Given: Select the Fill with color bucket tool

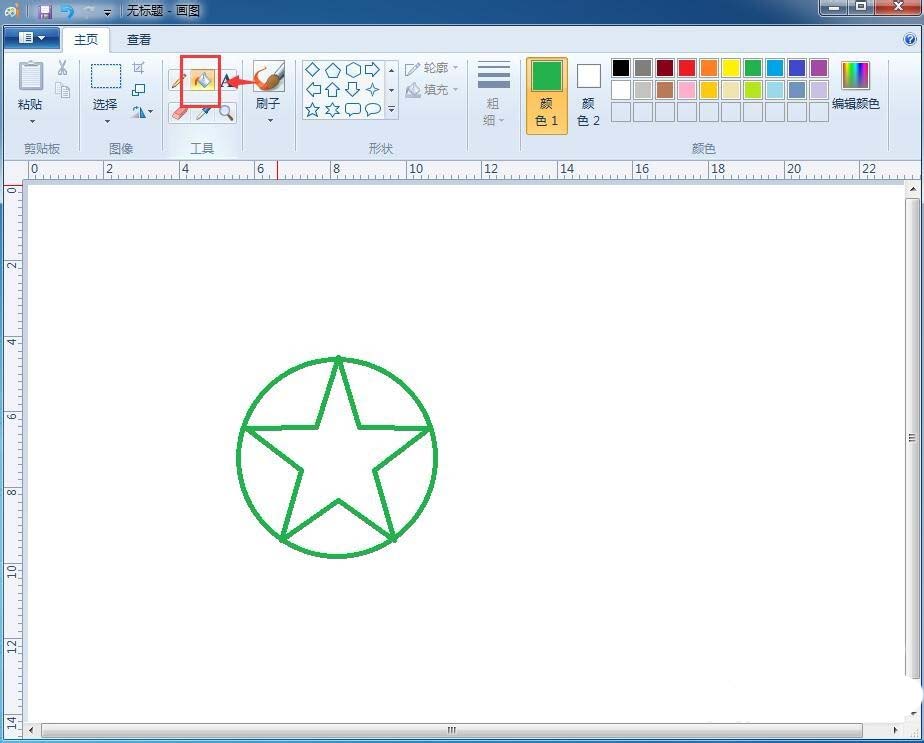Looking at the screenshot, I should [x=202, y=80].
